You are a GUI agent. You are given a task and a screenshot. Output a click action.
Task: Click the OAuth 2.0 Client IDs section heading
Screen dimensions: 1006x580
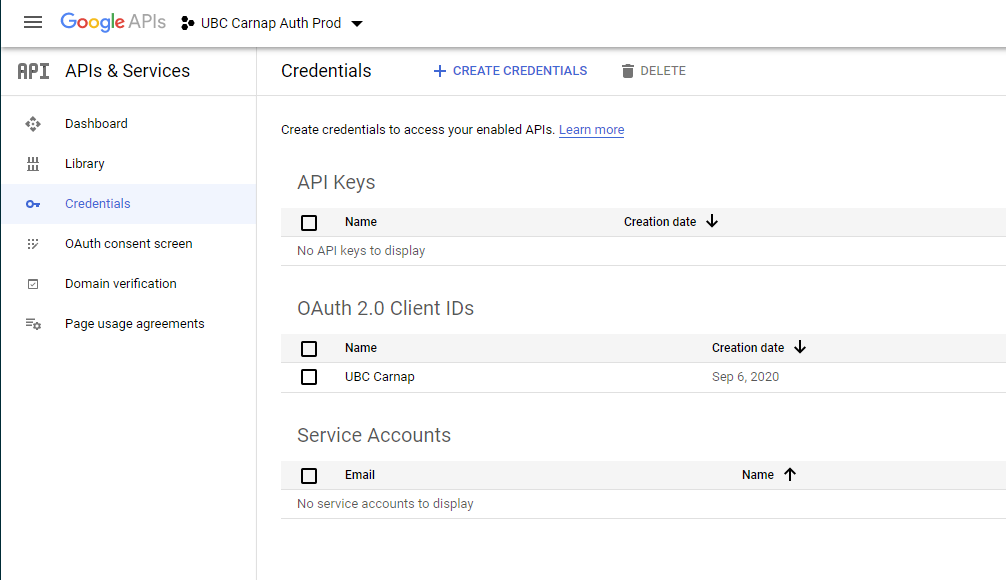click(386, 308)
